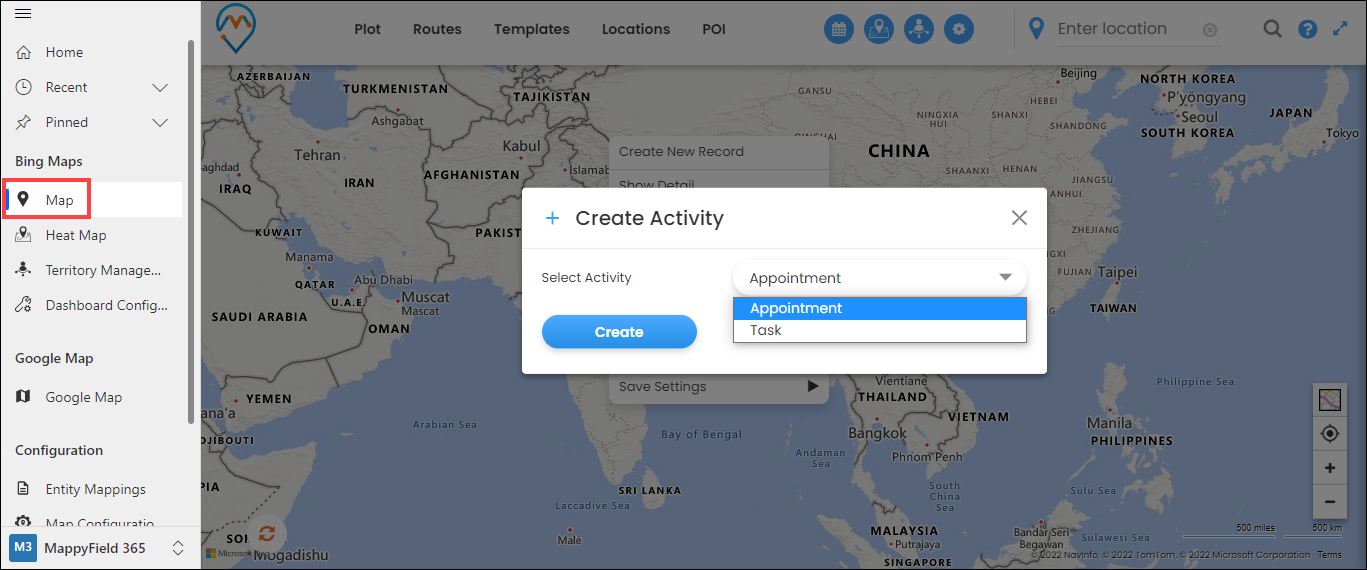Click the Territory Management icon
The width and height of the screenshot is (1367, 570).
tap(24, 270)
